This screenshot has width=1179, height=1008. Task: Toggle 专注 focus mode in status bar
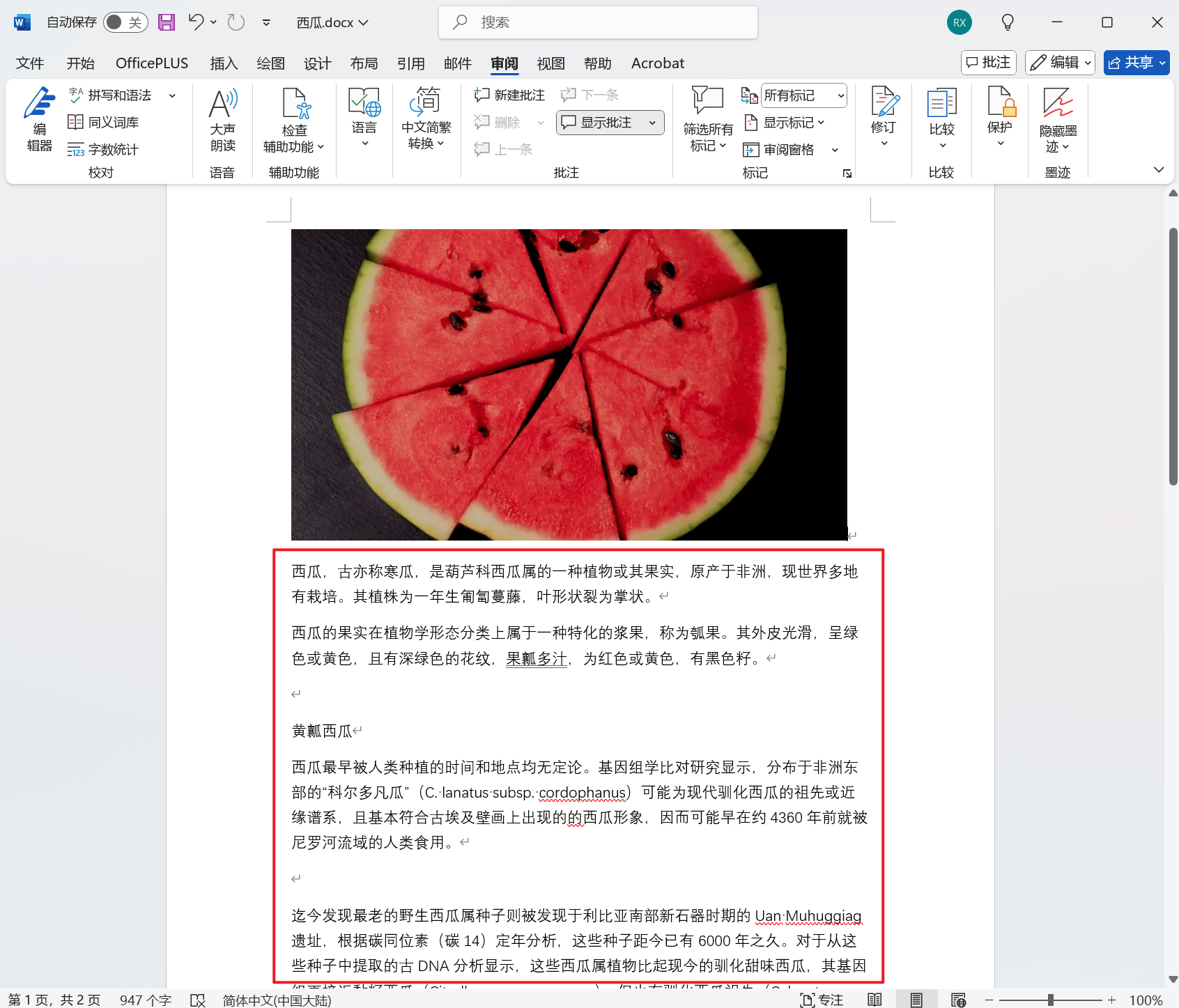(822, 999)
